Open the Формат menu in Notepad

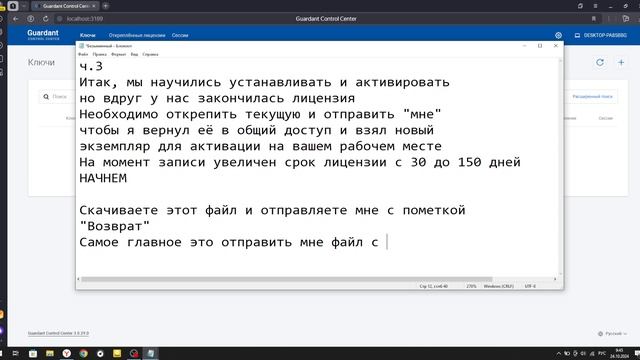coord(118,54)
